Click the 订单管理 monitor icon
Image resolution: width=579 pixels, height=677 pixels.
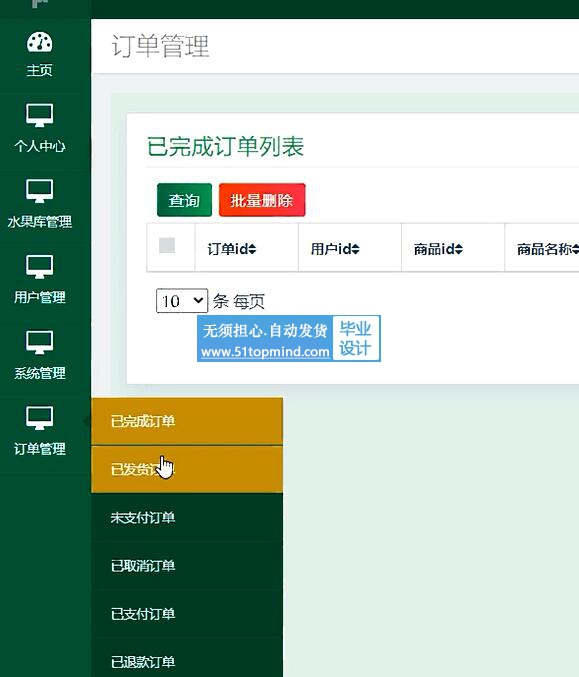pyautogui.click(x=39, y=418)
